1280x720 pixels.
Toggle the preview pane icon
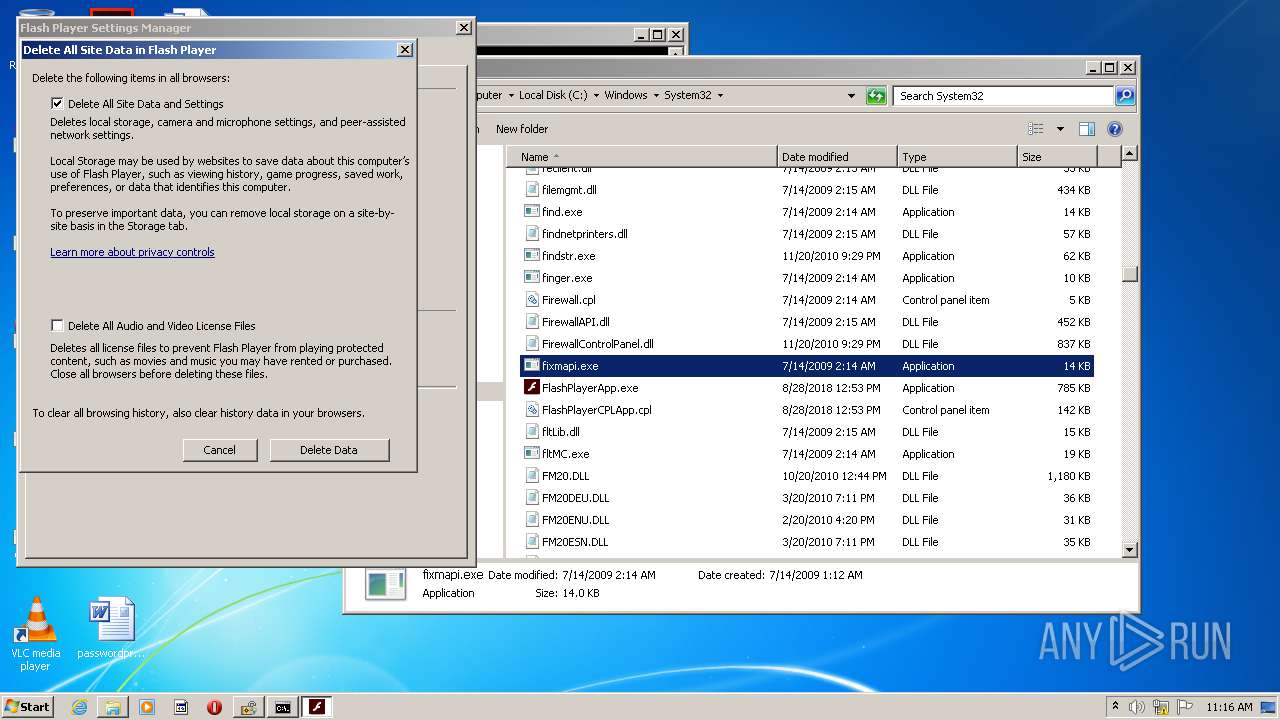coord(1087,129)
